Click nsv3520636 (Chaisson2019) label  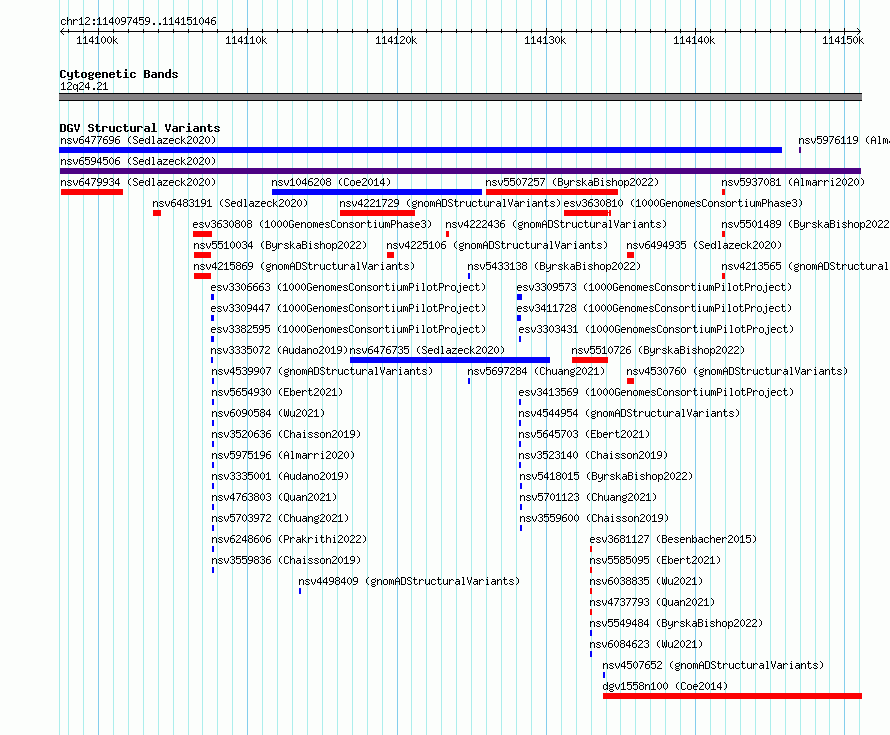coord(287,434)
